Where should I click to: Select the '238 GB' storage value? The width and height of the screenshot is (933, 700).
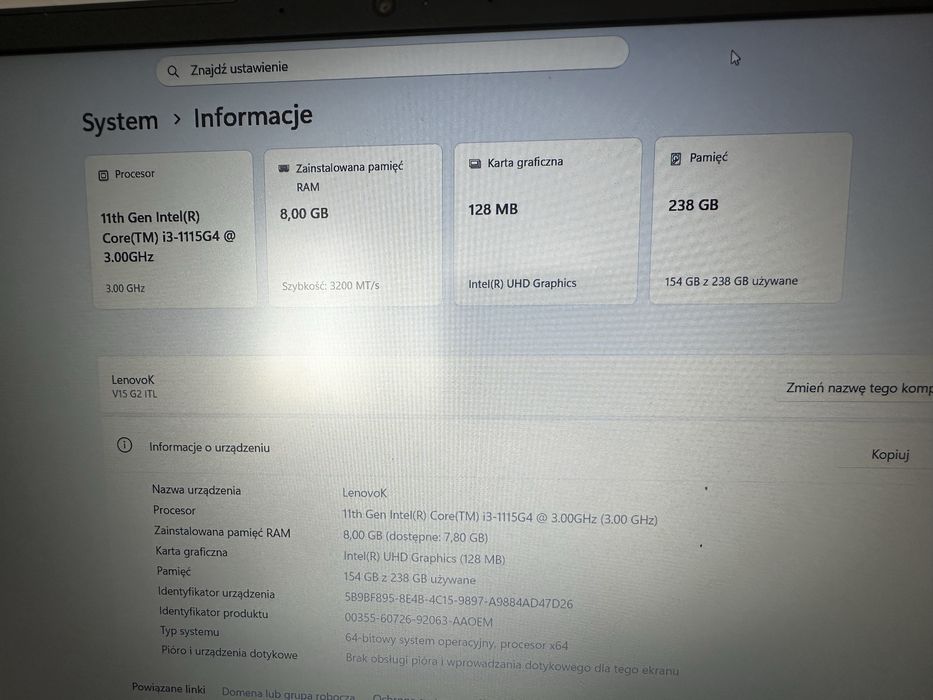pyautogui.click(x=693, y=205)
